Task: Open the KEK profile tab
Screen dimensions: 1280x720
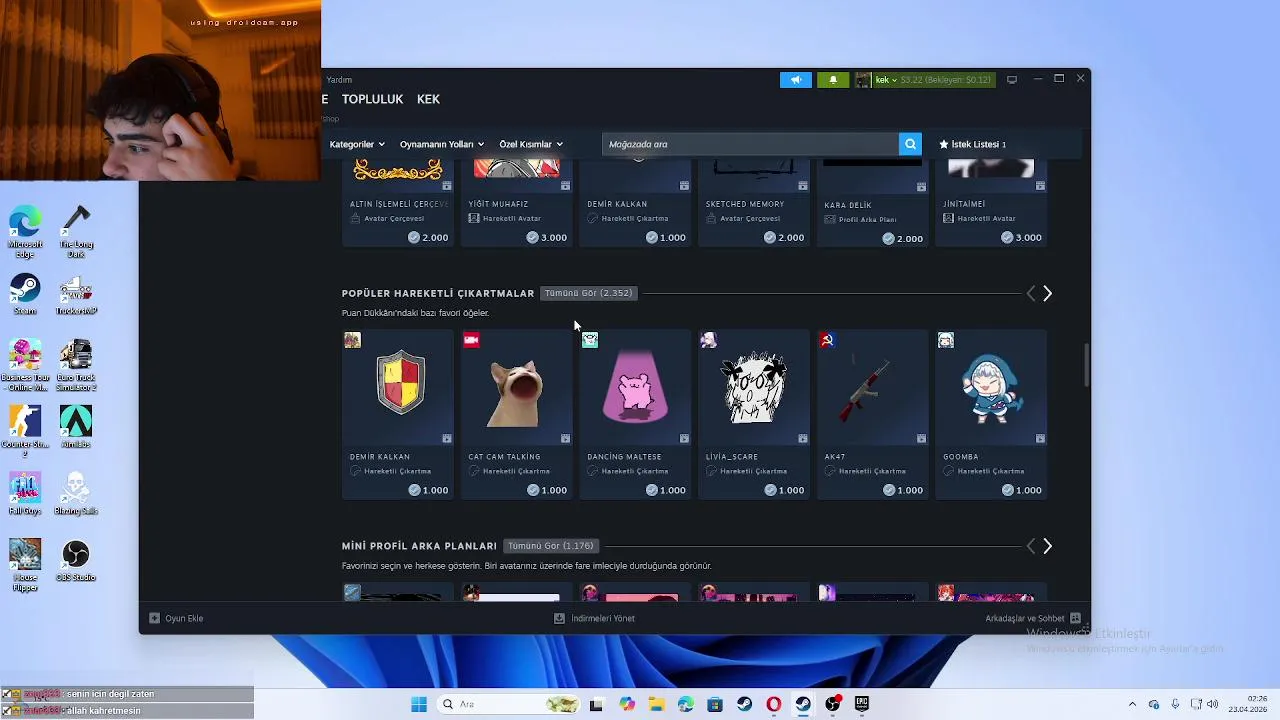Action: pyautogui.click(x=428, y=99)
